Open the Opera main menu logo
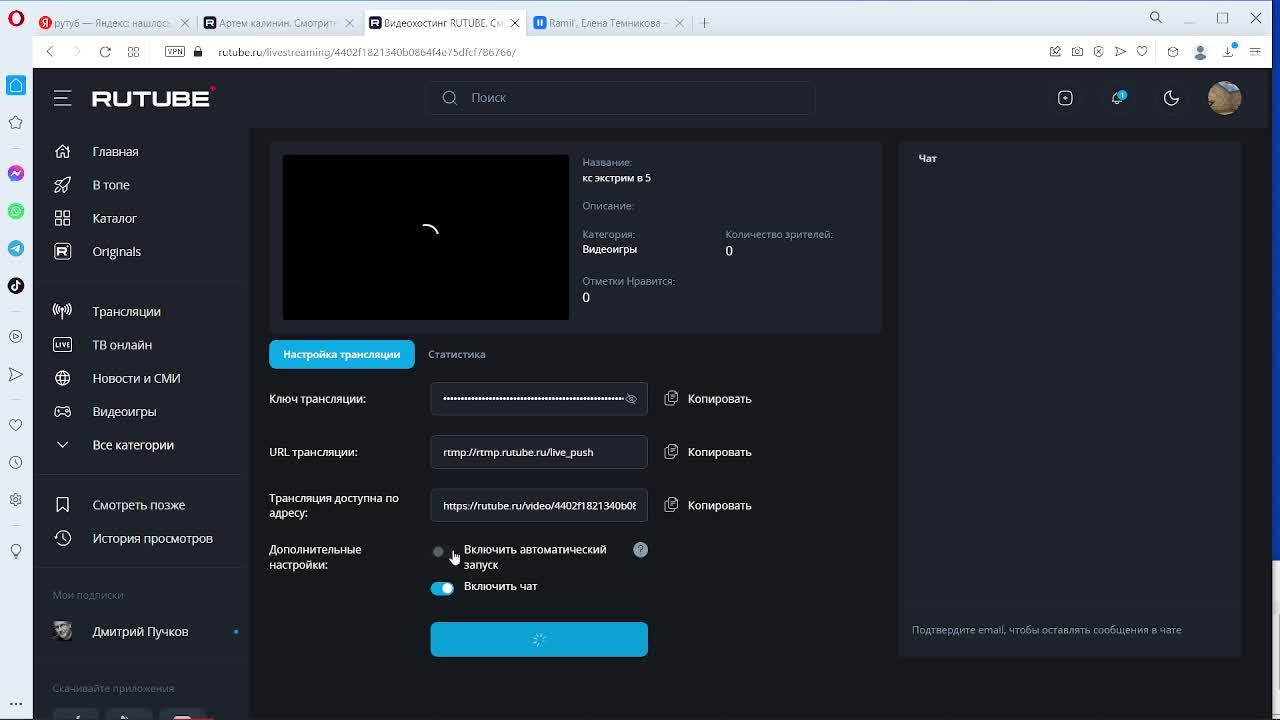Image resolution: width=1280 pixels, height=720 pixels. click(16, 18)
